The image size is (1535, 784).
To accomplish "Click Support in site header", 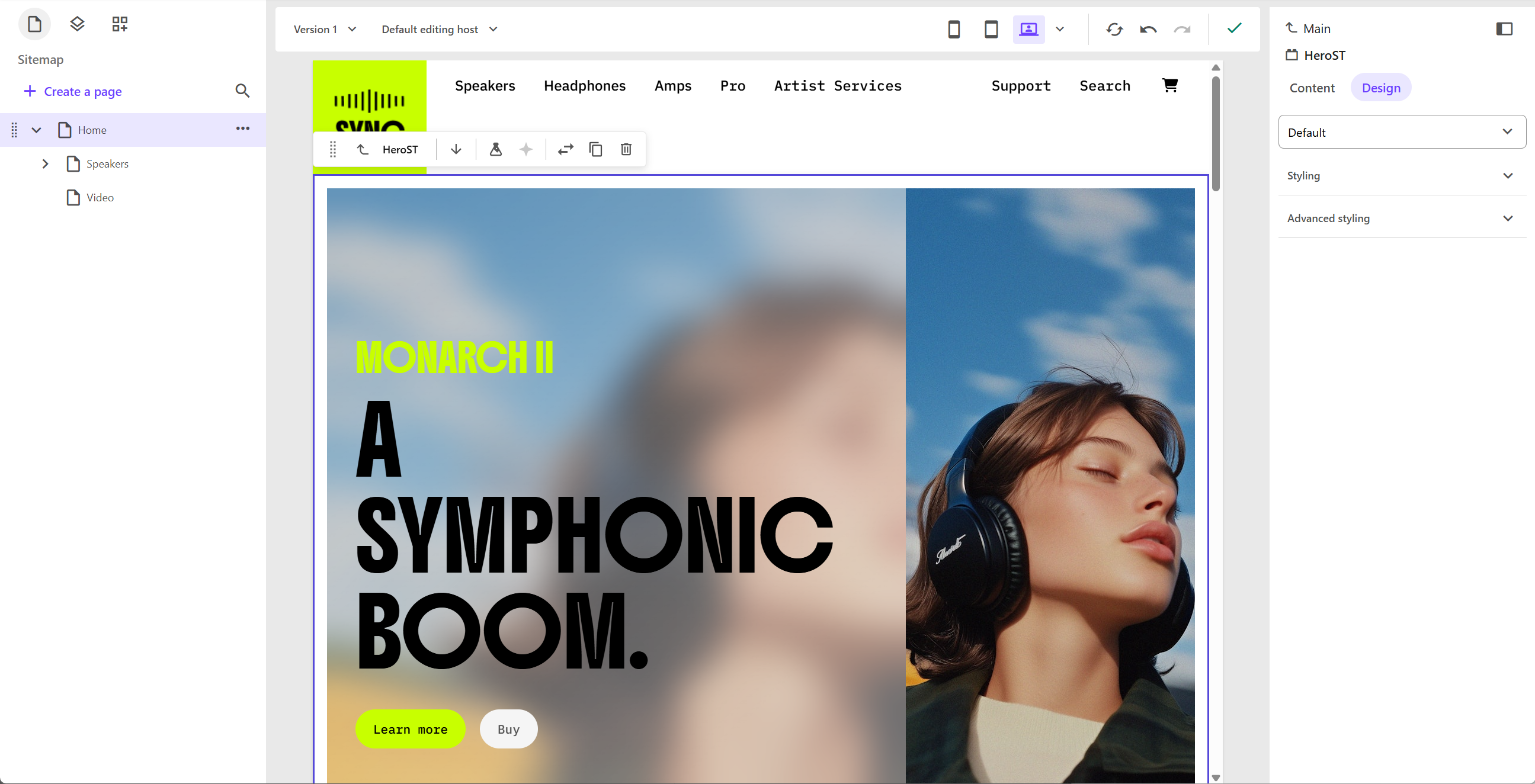I will [x=1021, y=86].
